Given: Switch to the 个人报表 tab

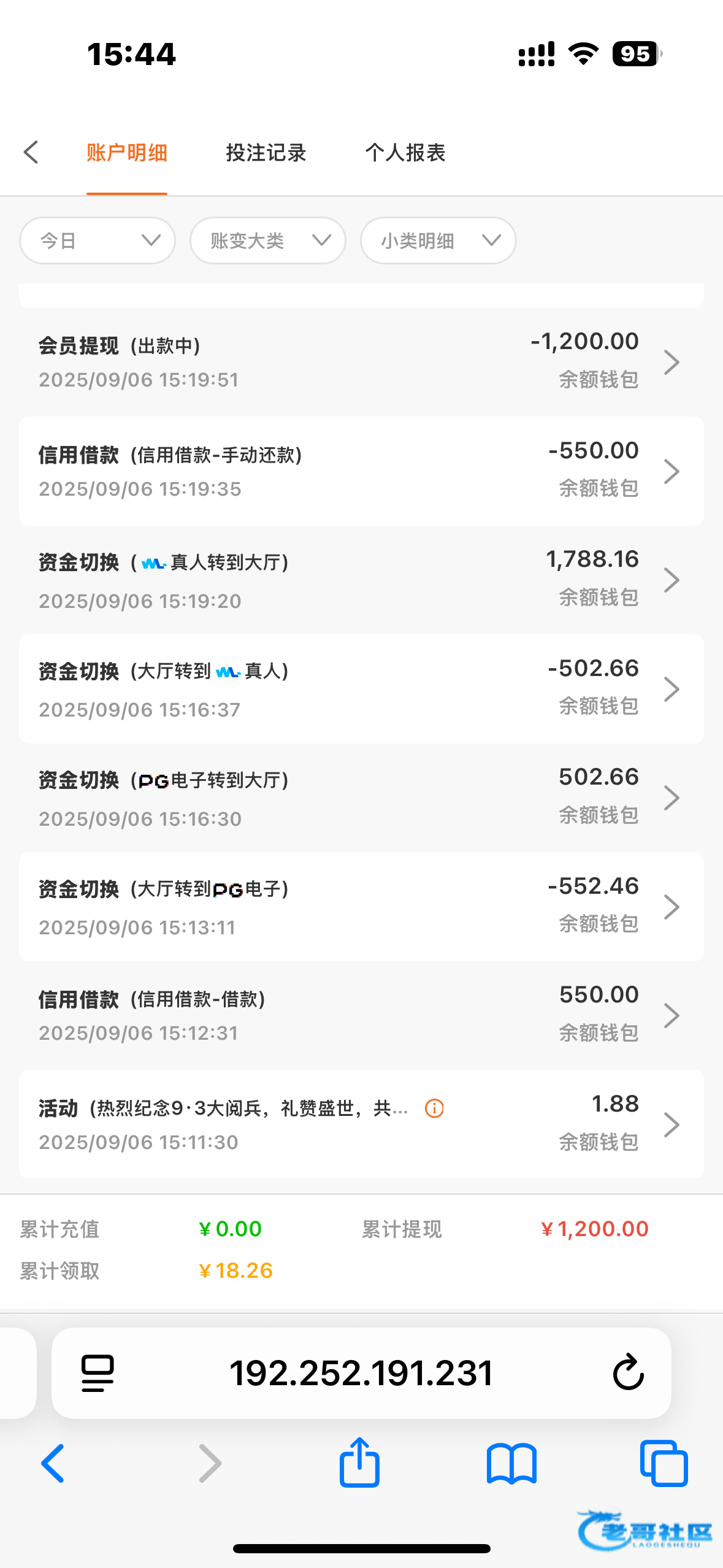Looking at the screenshot, I should 405,153.
